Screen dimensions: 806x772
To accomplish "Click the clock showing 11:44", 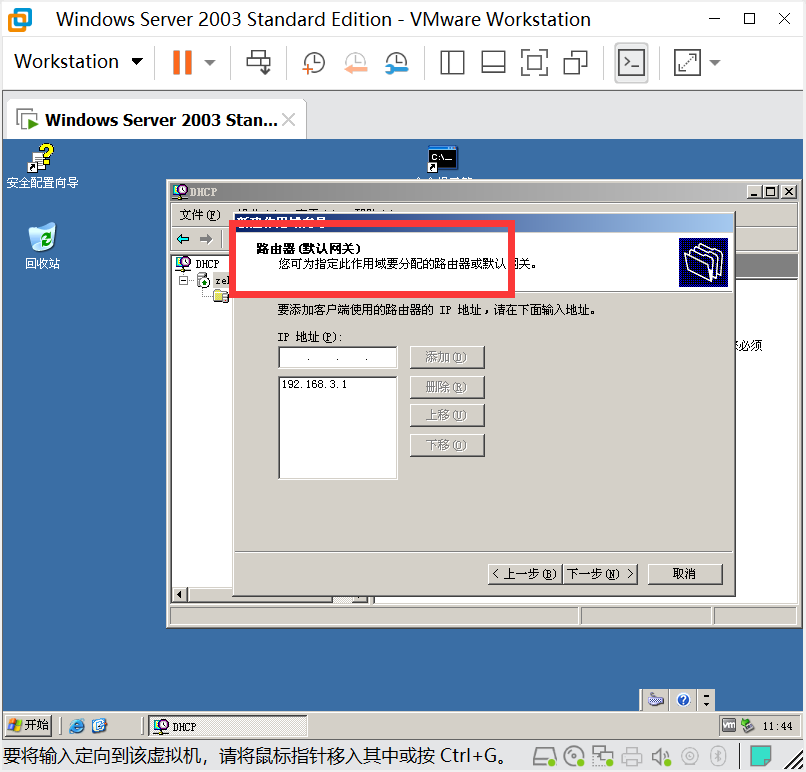I will point(778,726).
